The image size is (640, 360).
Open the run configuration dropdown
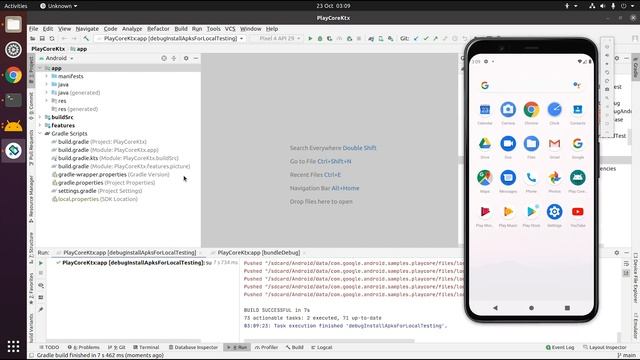[x=170, y=38]
